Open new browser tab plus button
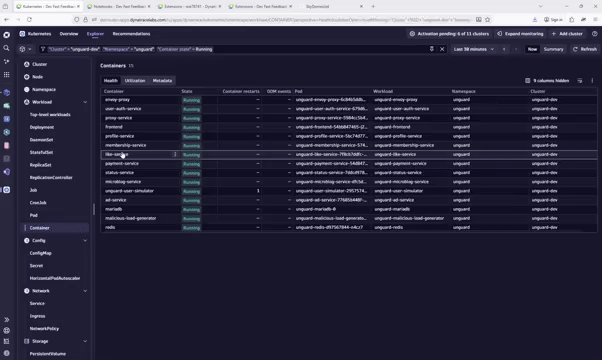 coord(373,7)
